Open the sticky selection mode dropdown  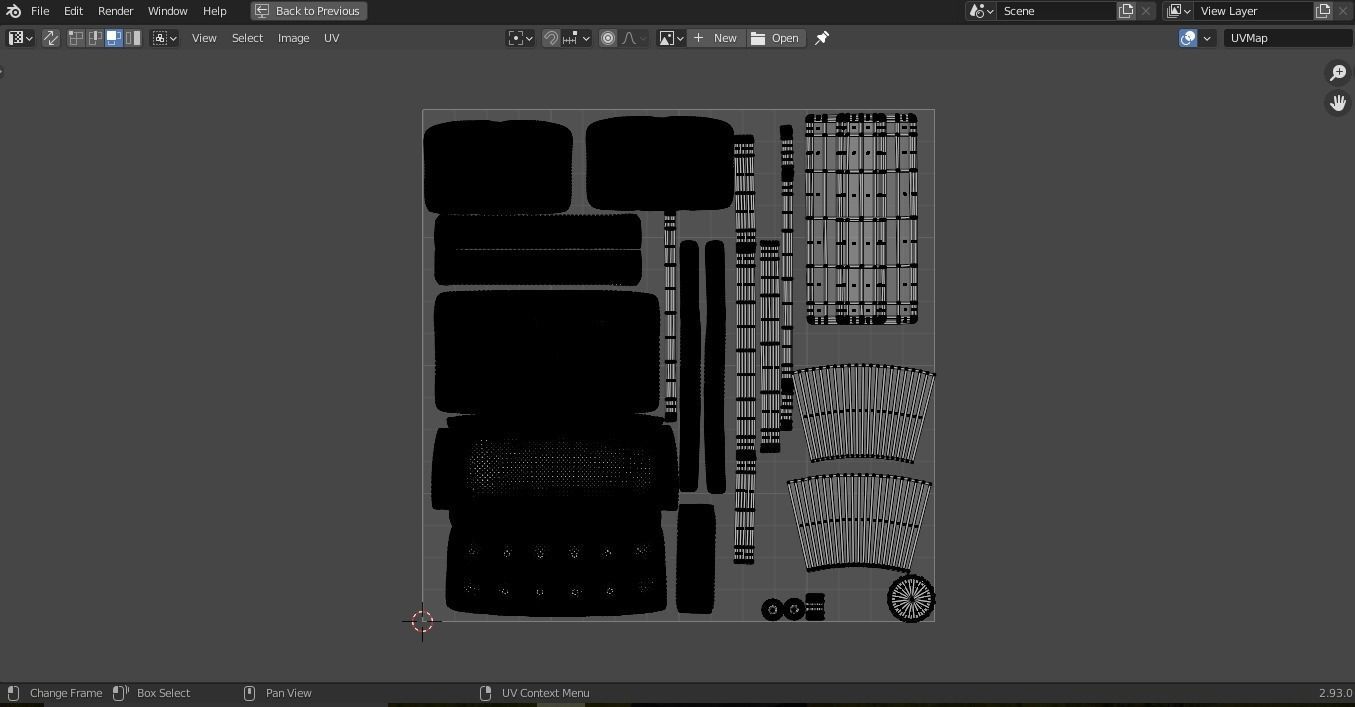tap(165, 38)
